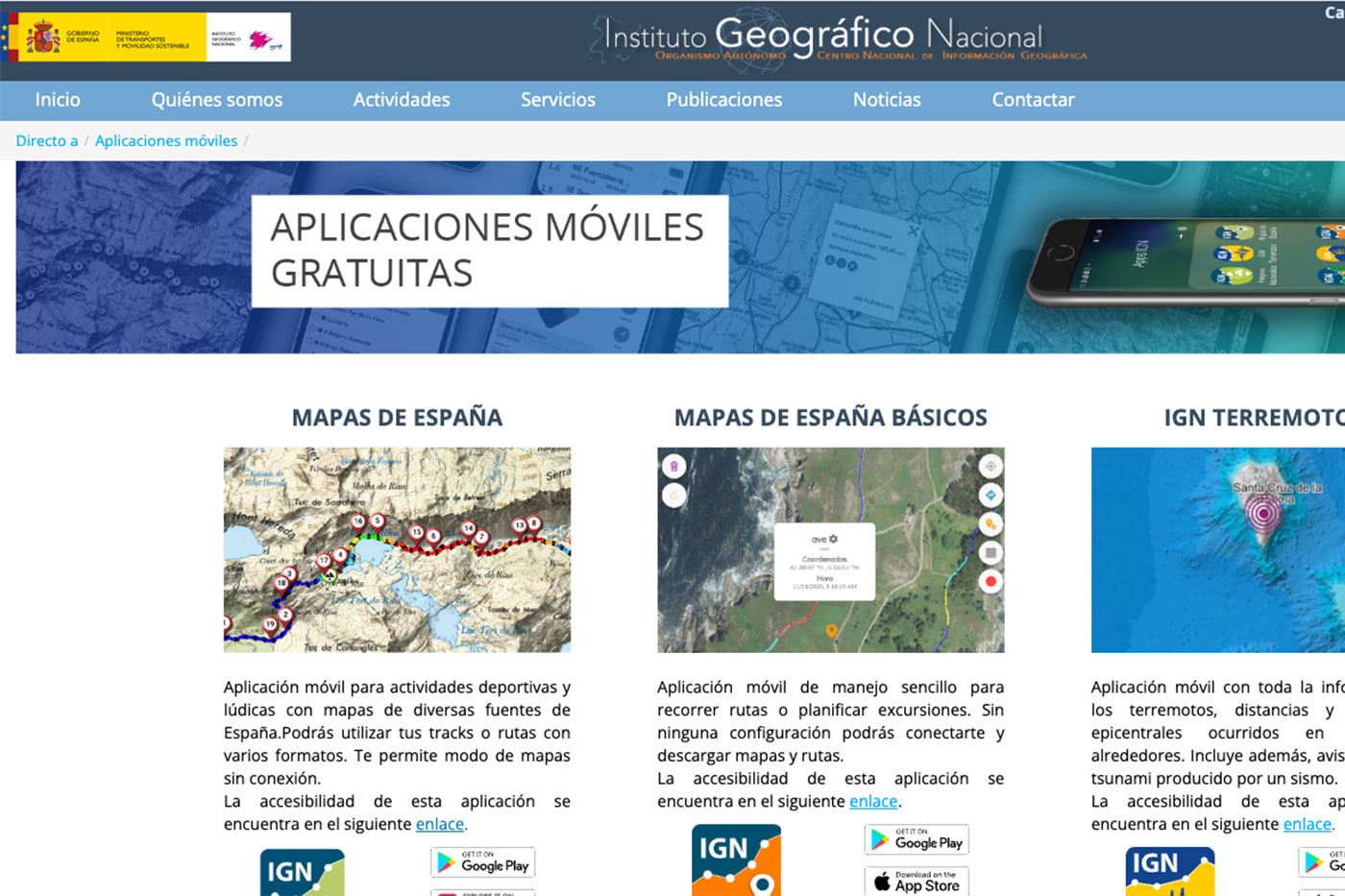Click the enlace accessibility link under Mapas de España
1345x896 pixels.
click(439, 824)
